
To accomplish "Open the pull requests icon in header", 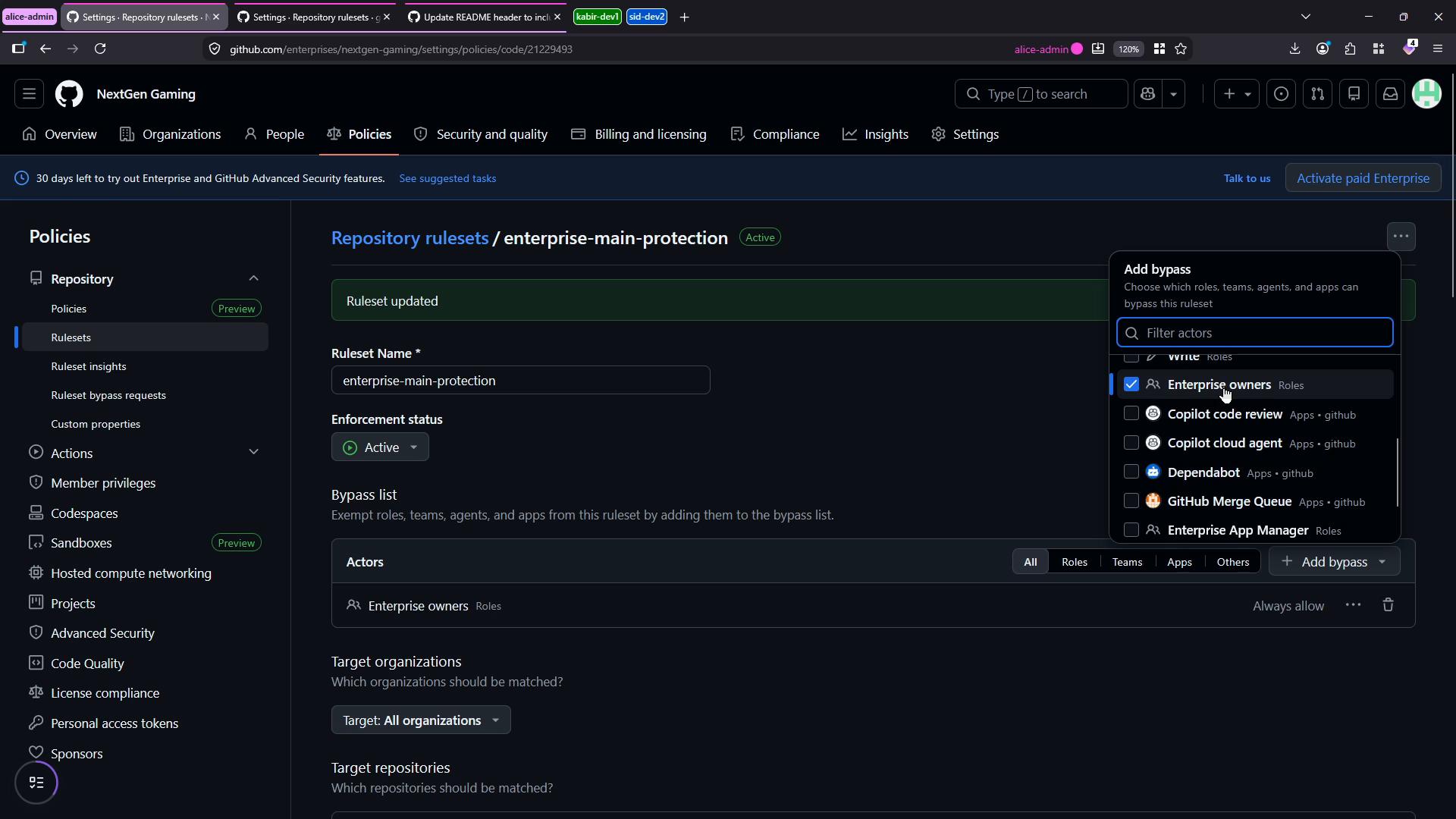I will click(1317, 94).
